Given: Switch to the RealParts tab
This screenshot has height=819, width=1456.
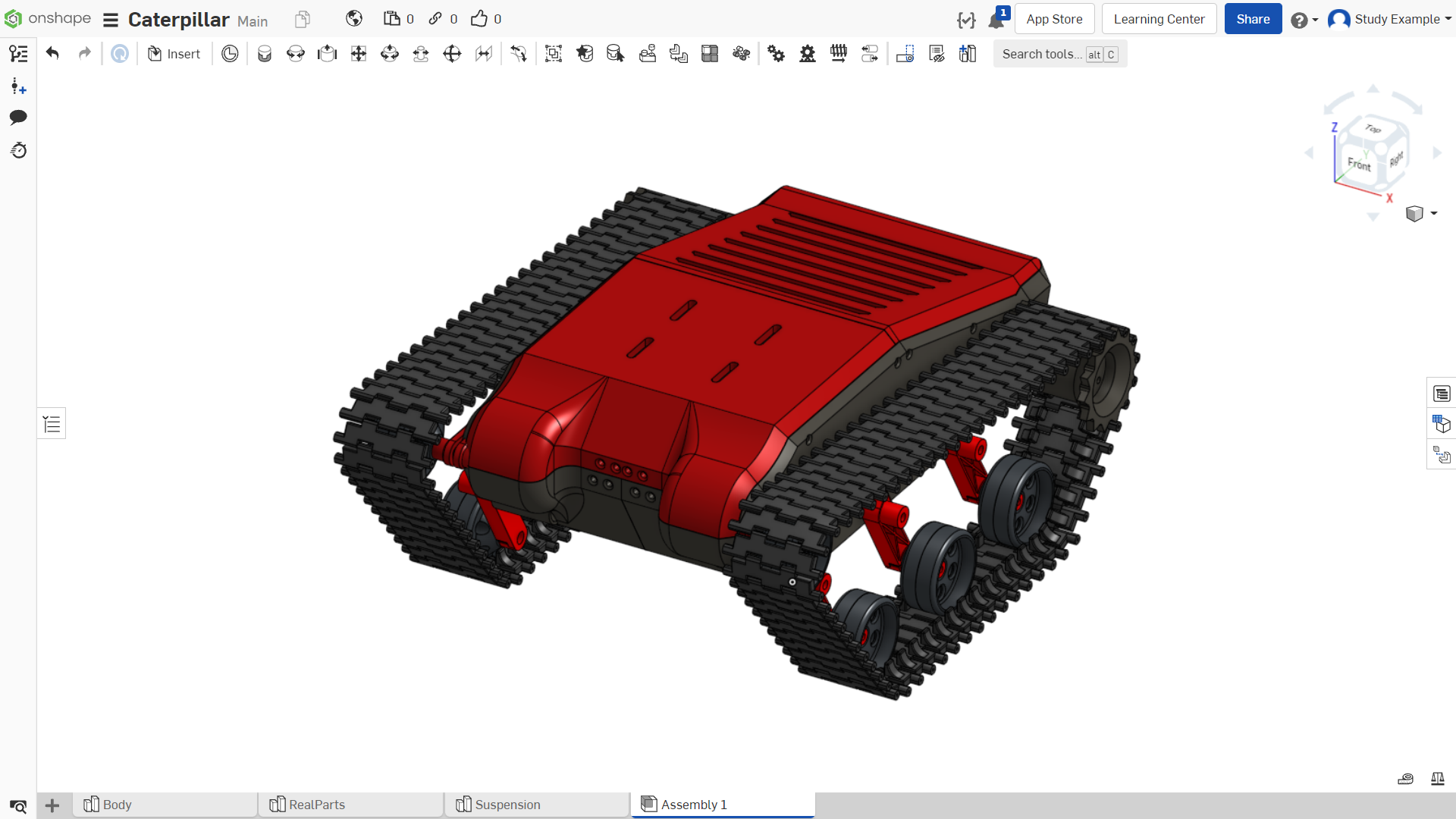Looking at the screenshot, I should pyautogui.click(x=351, y=805).
